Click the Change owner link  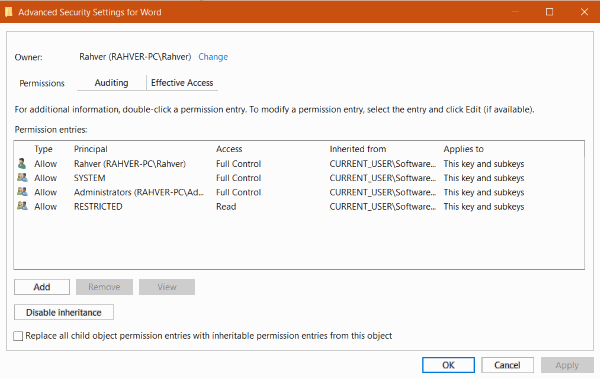pyautogui.click(x=213, y=57)
